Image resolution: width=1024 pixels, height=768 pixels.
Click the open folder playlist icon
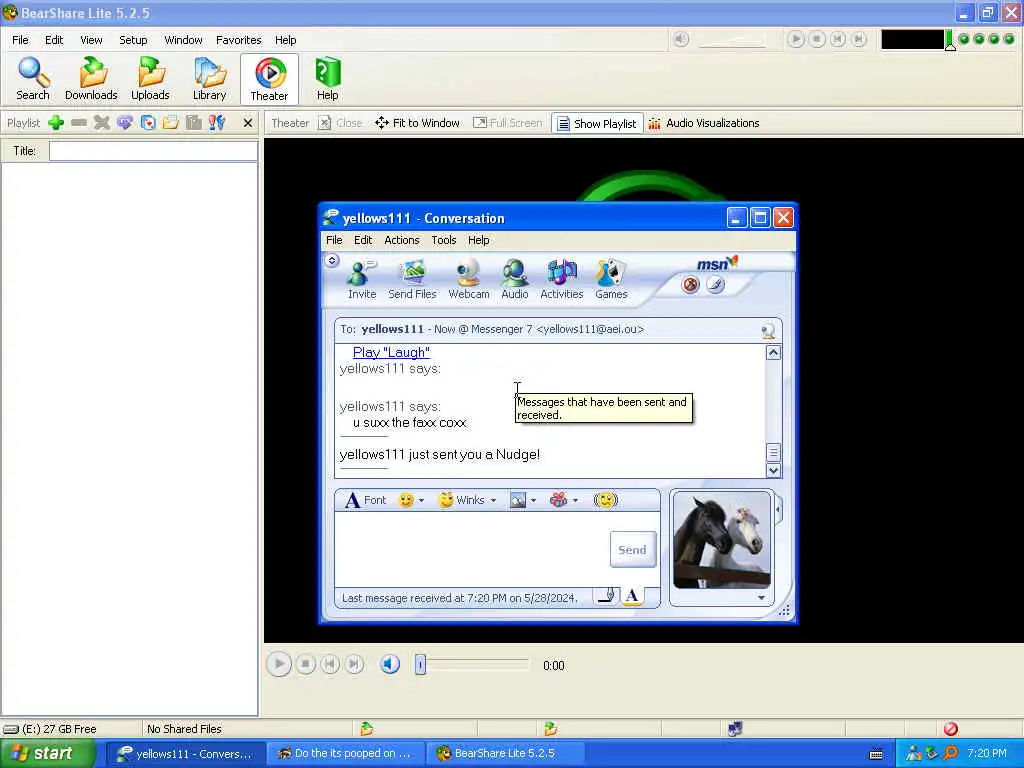(x=170, y=123)
